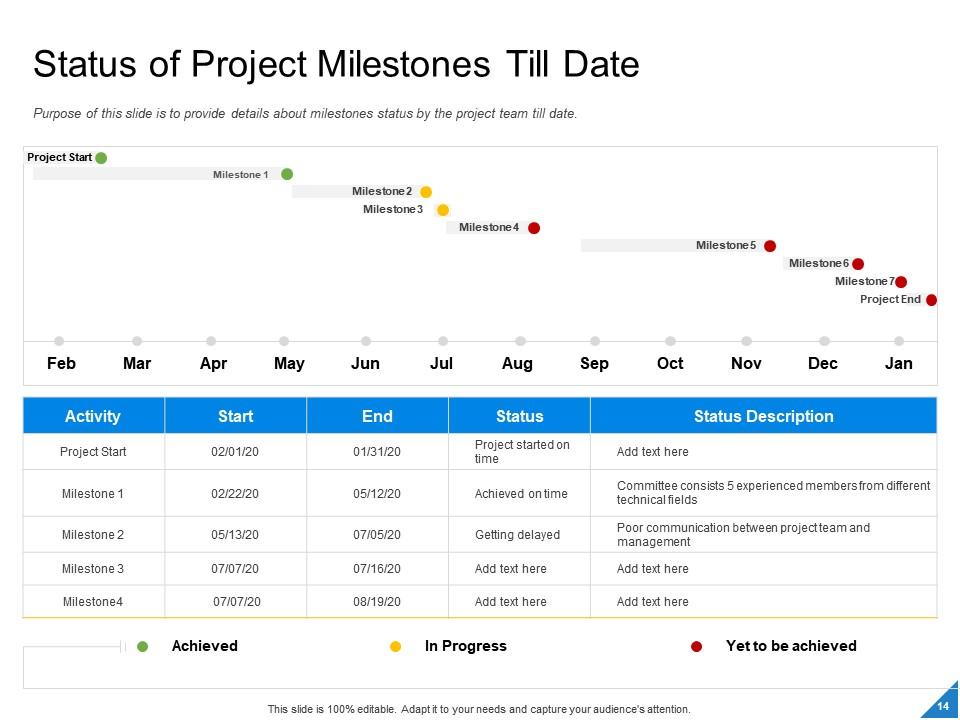Click the yellow Milestone 2 marker
Image resolution: width=960 pixels, height=720 pixels.
(426, 192)
